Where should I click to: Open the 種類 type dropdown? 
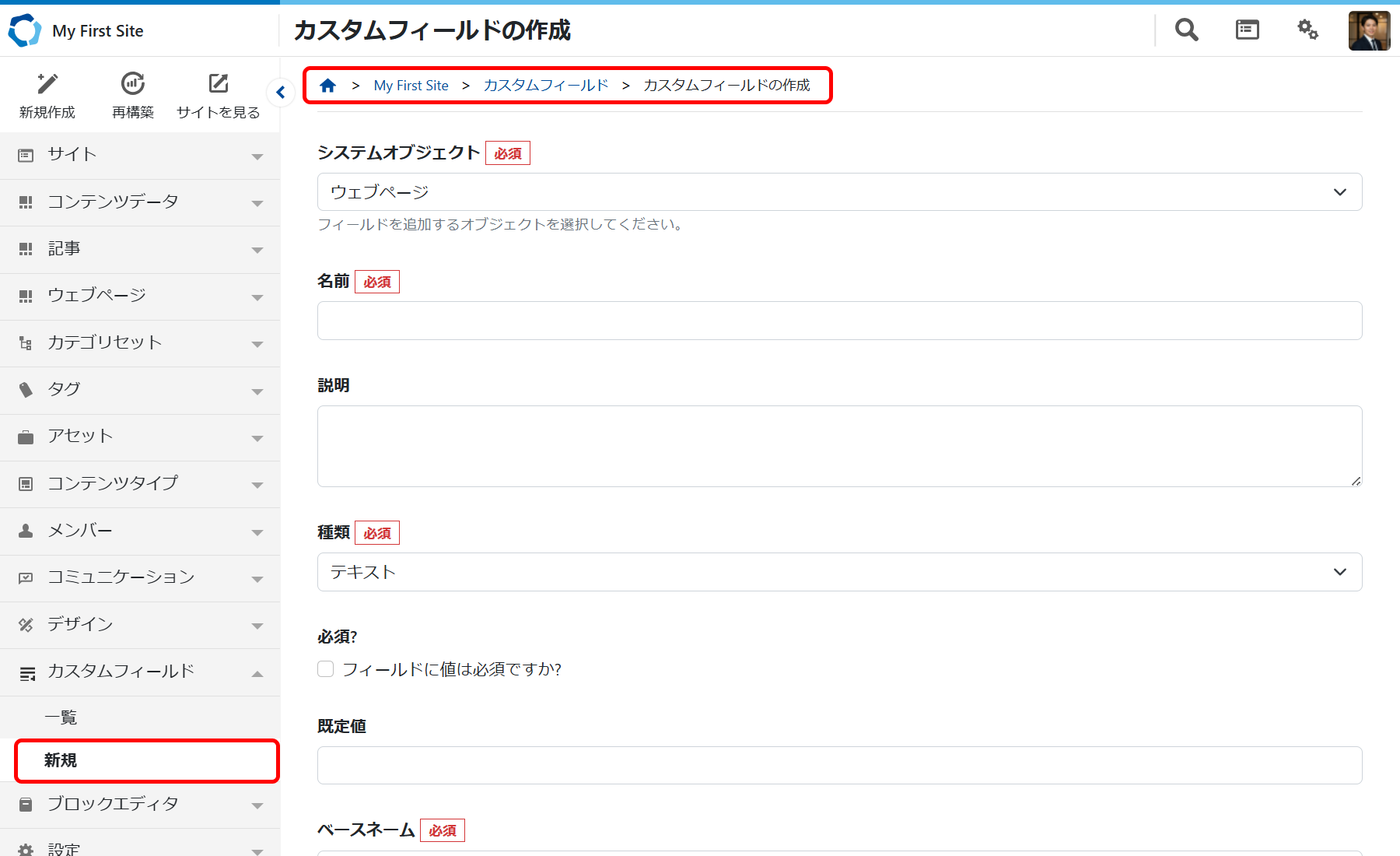839,572
